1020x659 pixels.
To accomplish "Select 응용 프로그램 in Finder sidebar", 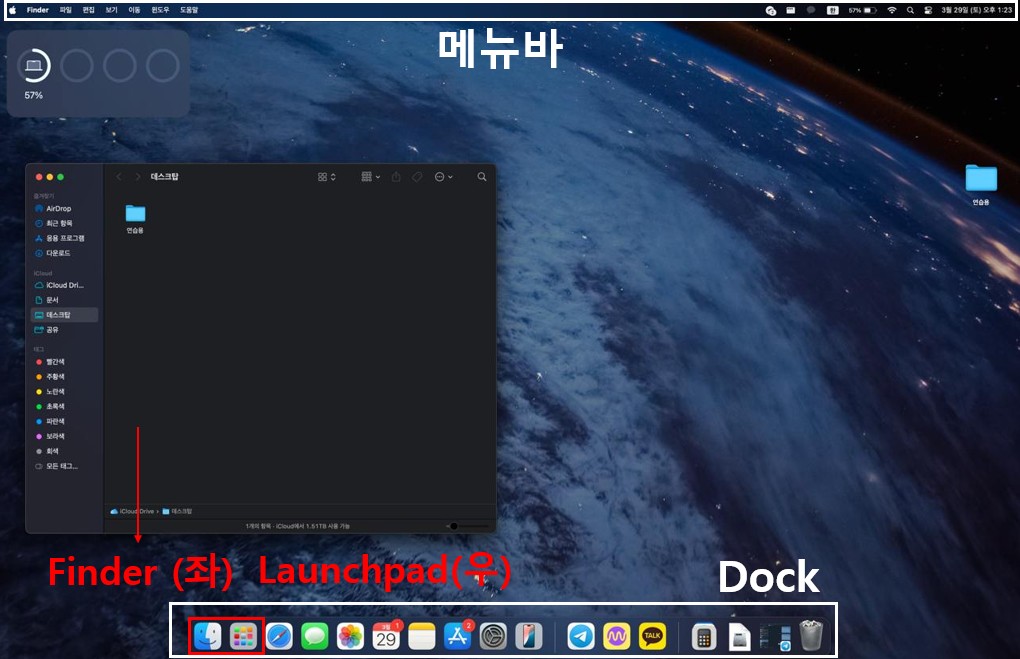I will (64, 238).
